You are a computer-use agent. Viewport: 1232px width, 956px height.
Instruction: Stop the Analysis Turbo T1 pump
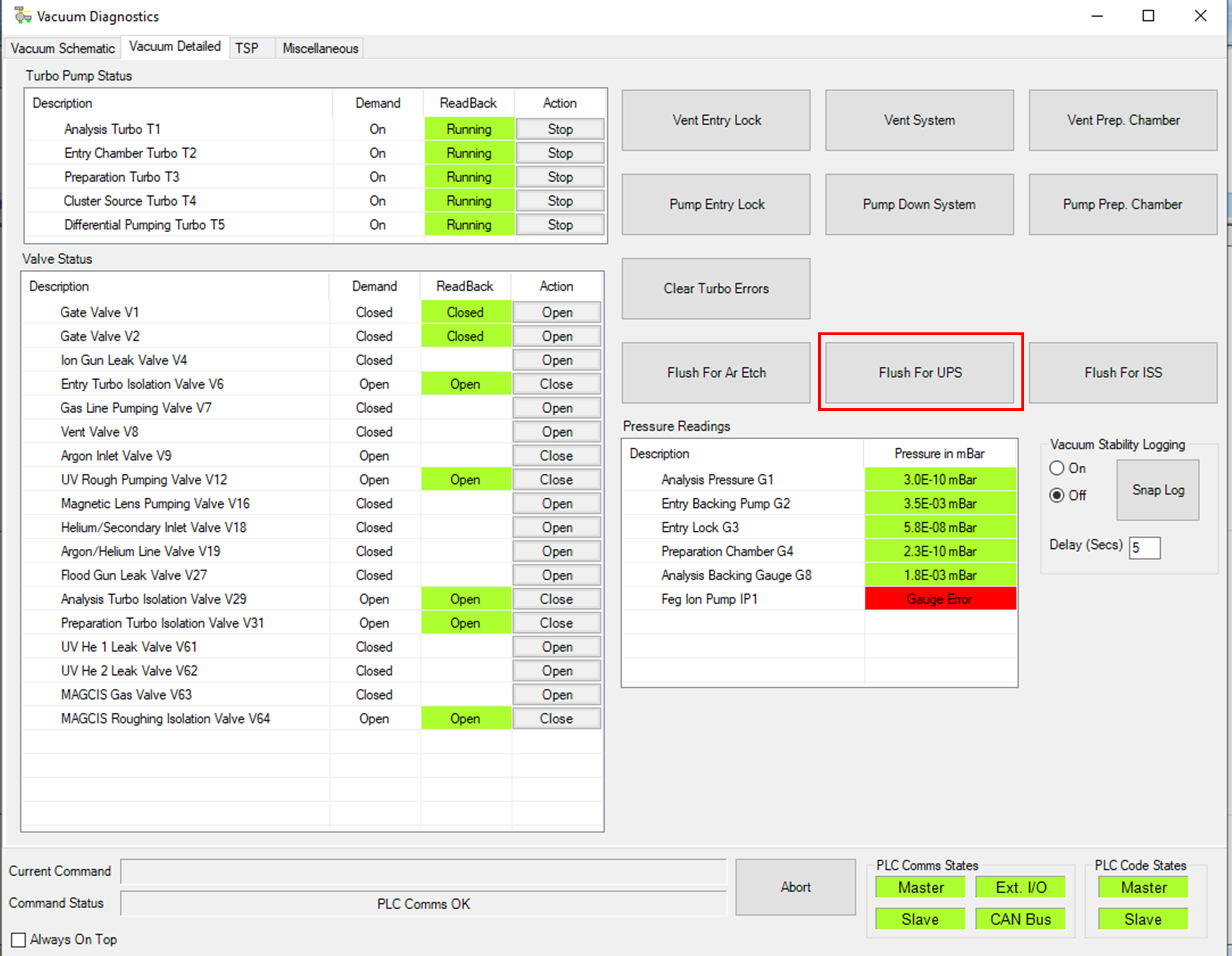(560, 129)
